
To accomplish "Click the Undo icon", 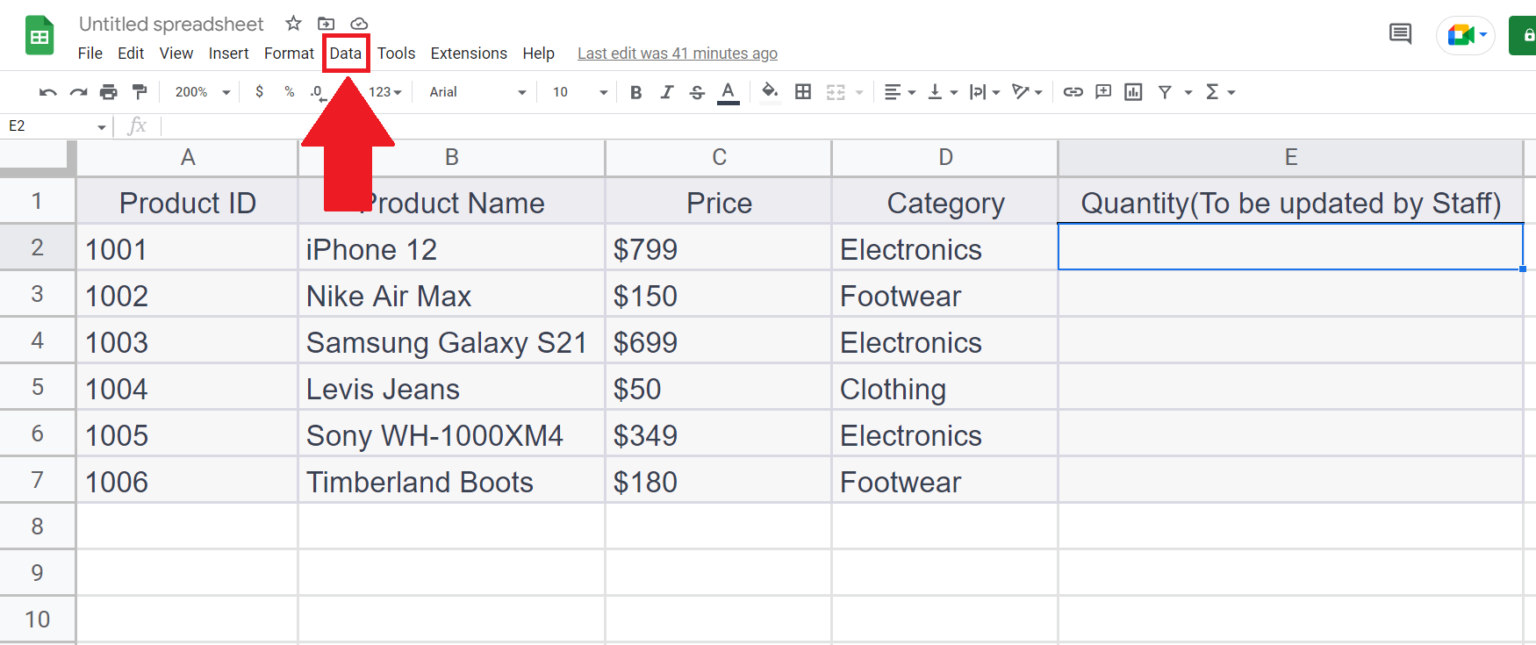I will point(47,92).
